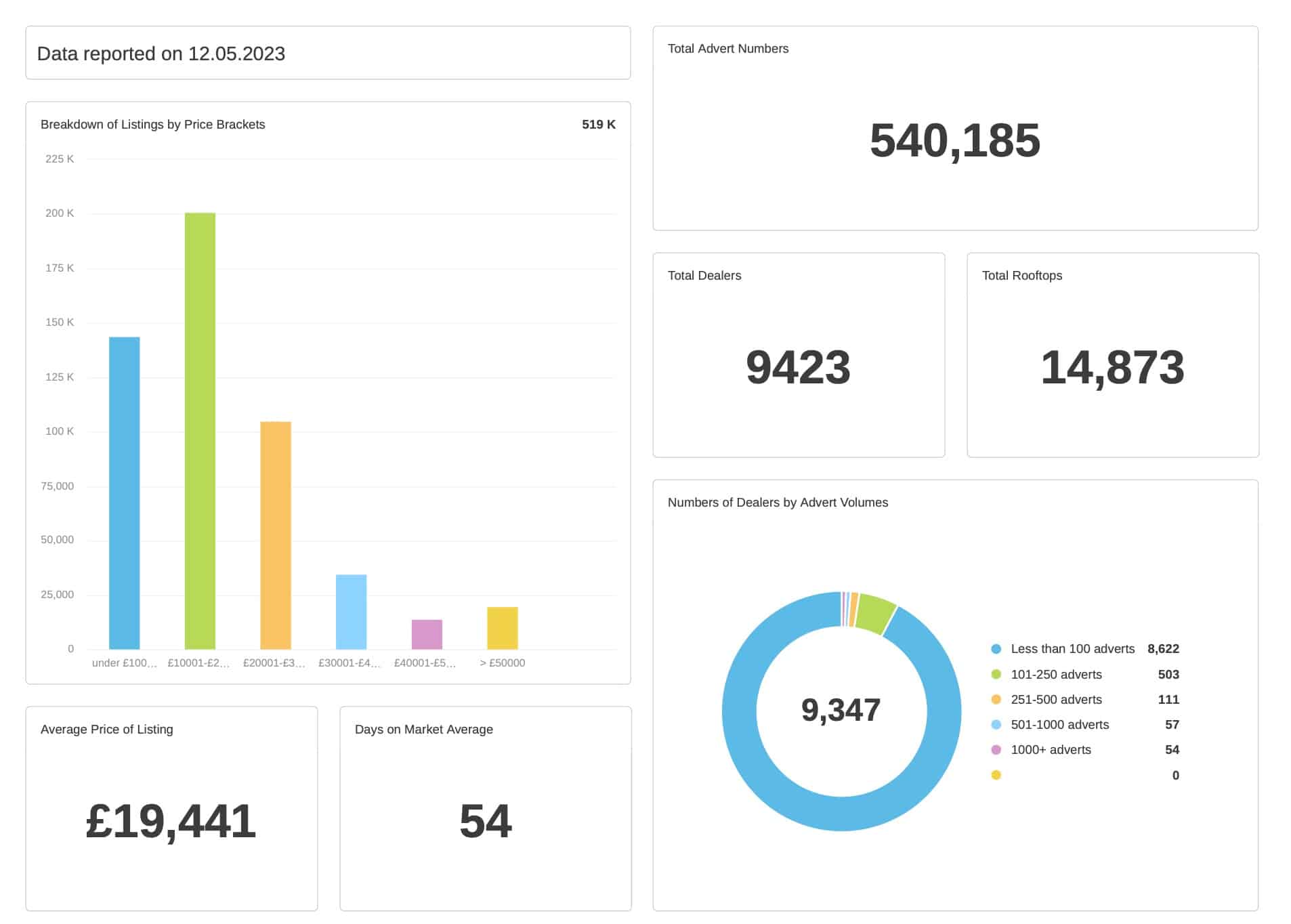This screenshot has width=1291, height=924.
Task: Toggle the 'Less than 100 adverts' legend entry
Action: [1072, 648]
